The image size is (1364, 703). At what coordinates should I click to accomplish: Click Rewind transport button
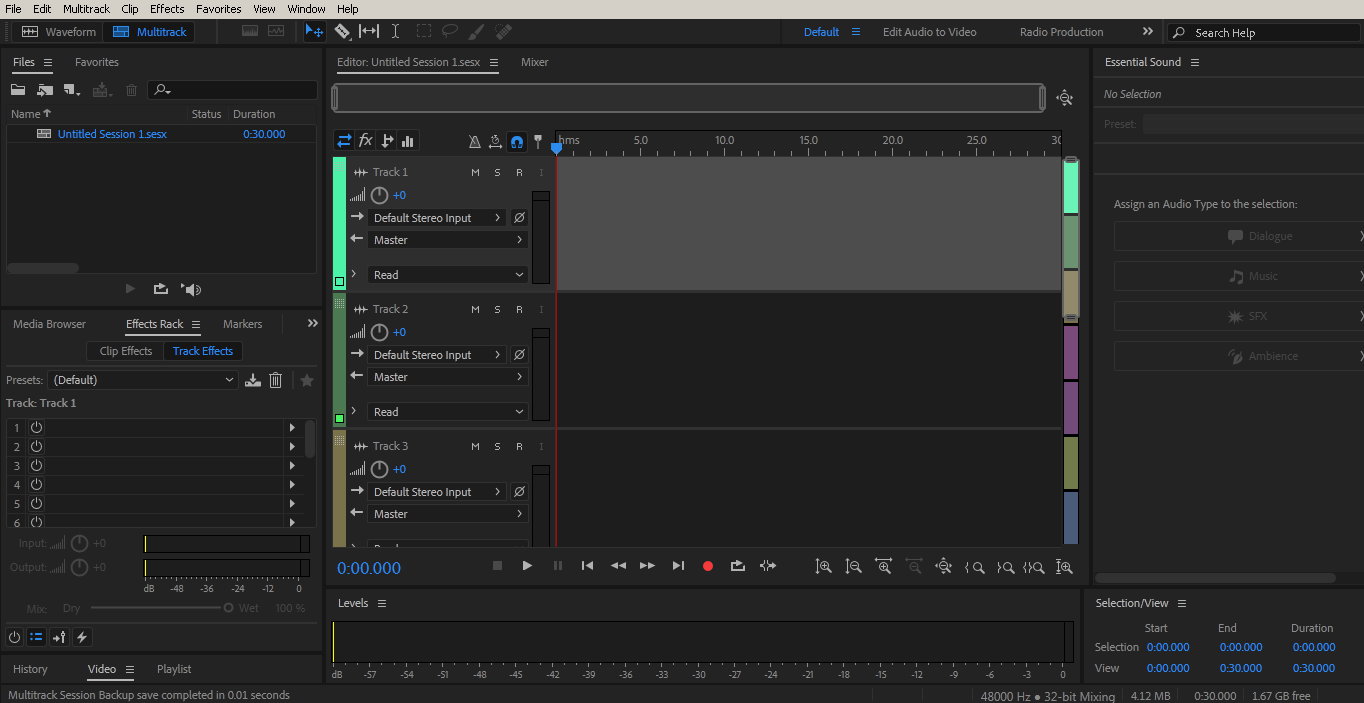pos(618,566)
